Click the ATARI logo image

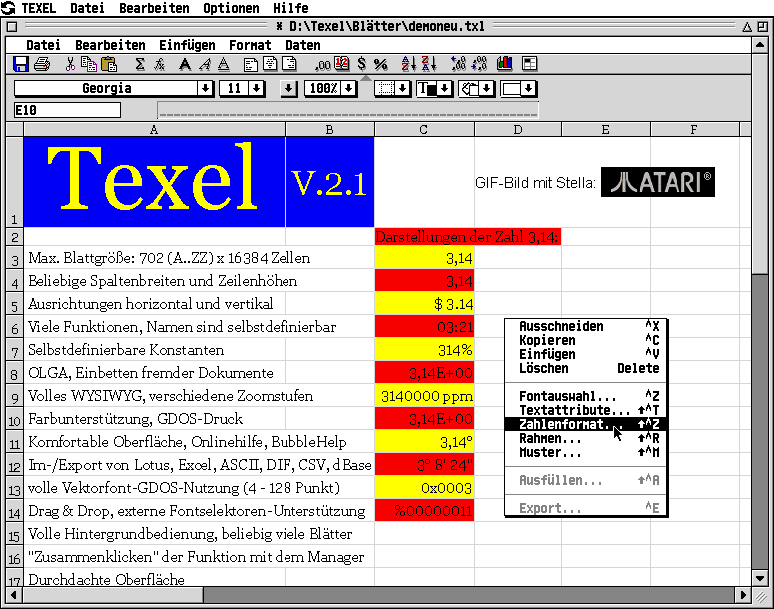[658, 182]
